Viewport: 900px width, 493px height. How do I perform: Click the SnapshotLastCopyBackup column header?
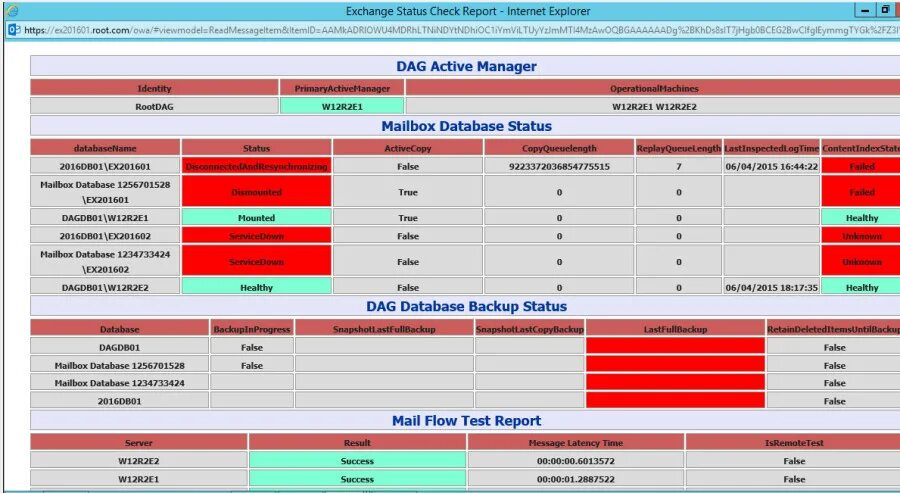[530, 329]
